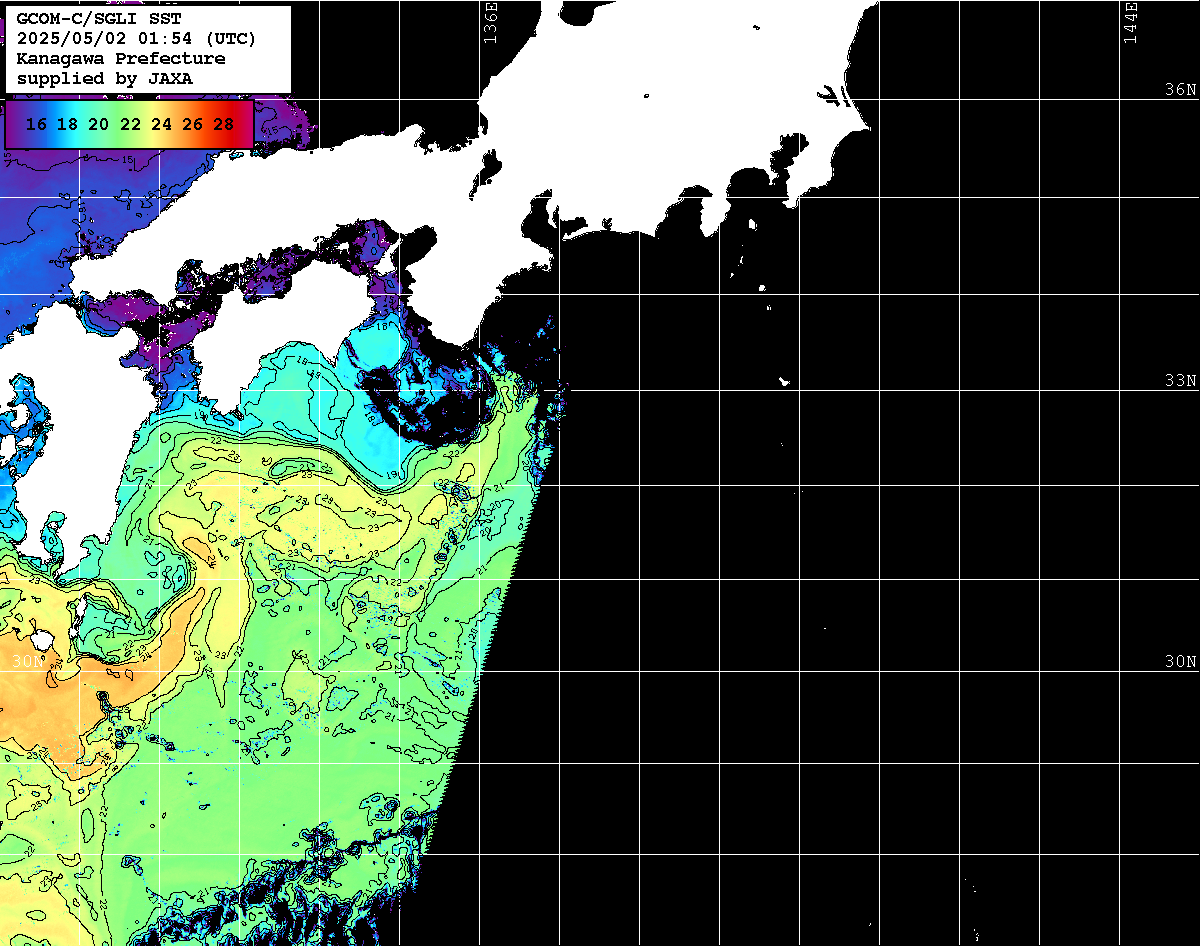
Task: Click the 33N latitude label
Action: [x=1180, y=381]
